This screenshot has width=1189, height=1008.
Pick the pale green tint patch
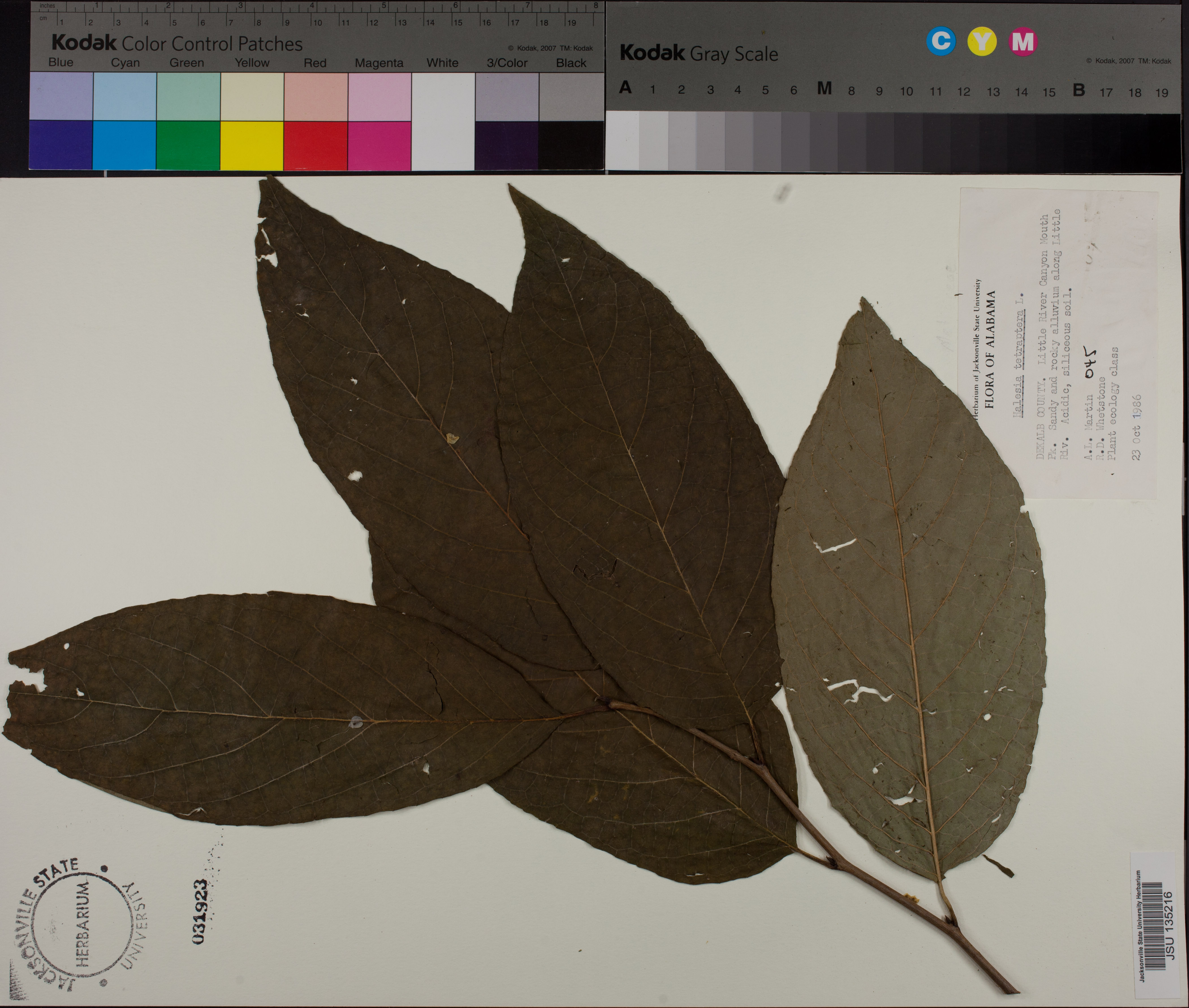pyautogui.click(x=189, y=96)
